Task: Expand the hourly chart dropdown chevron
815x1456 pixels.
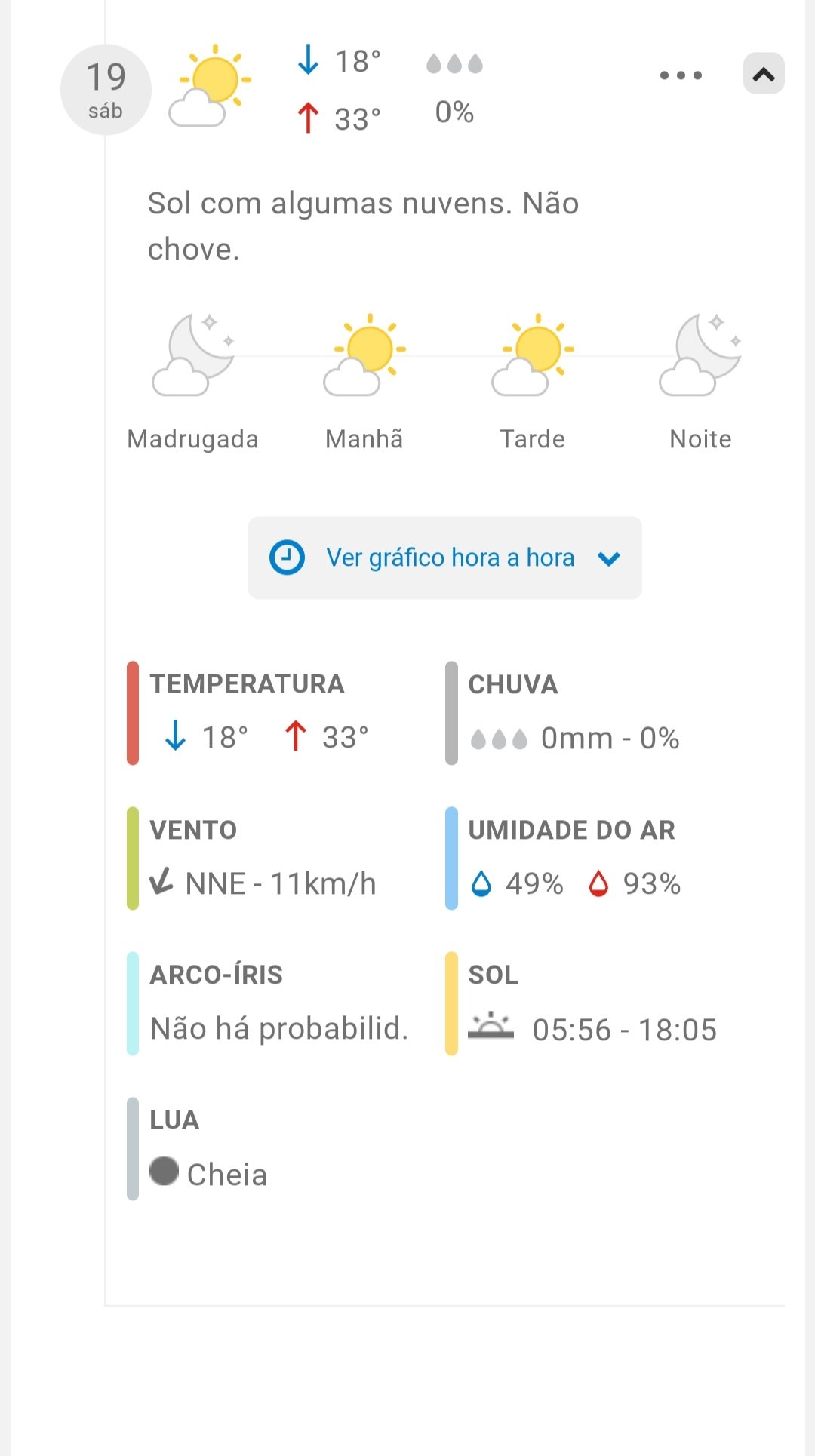Action: coord(609,559)
